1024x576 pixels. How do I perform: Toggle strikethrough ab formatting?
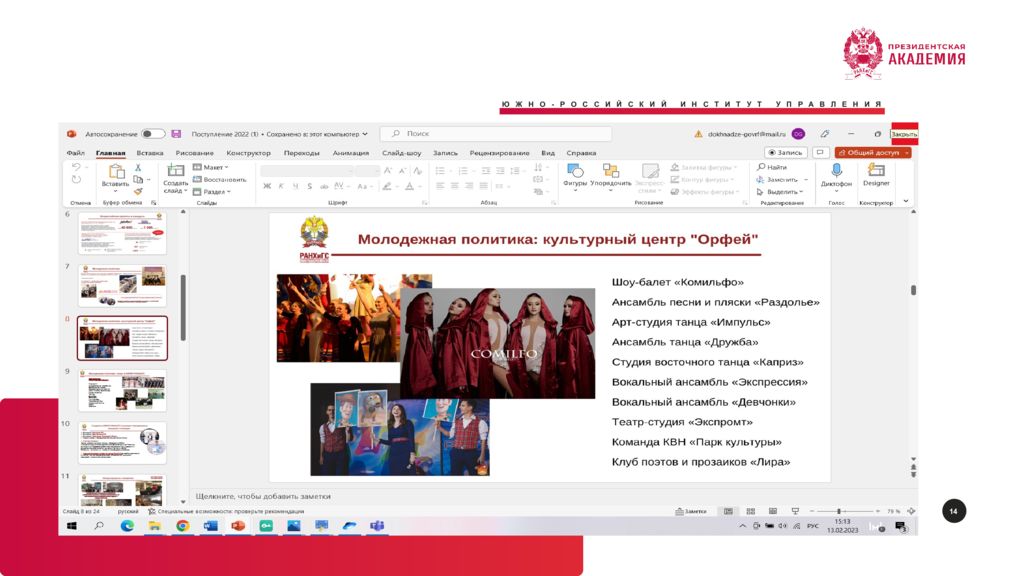[324, 187]
